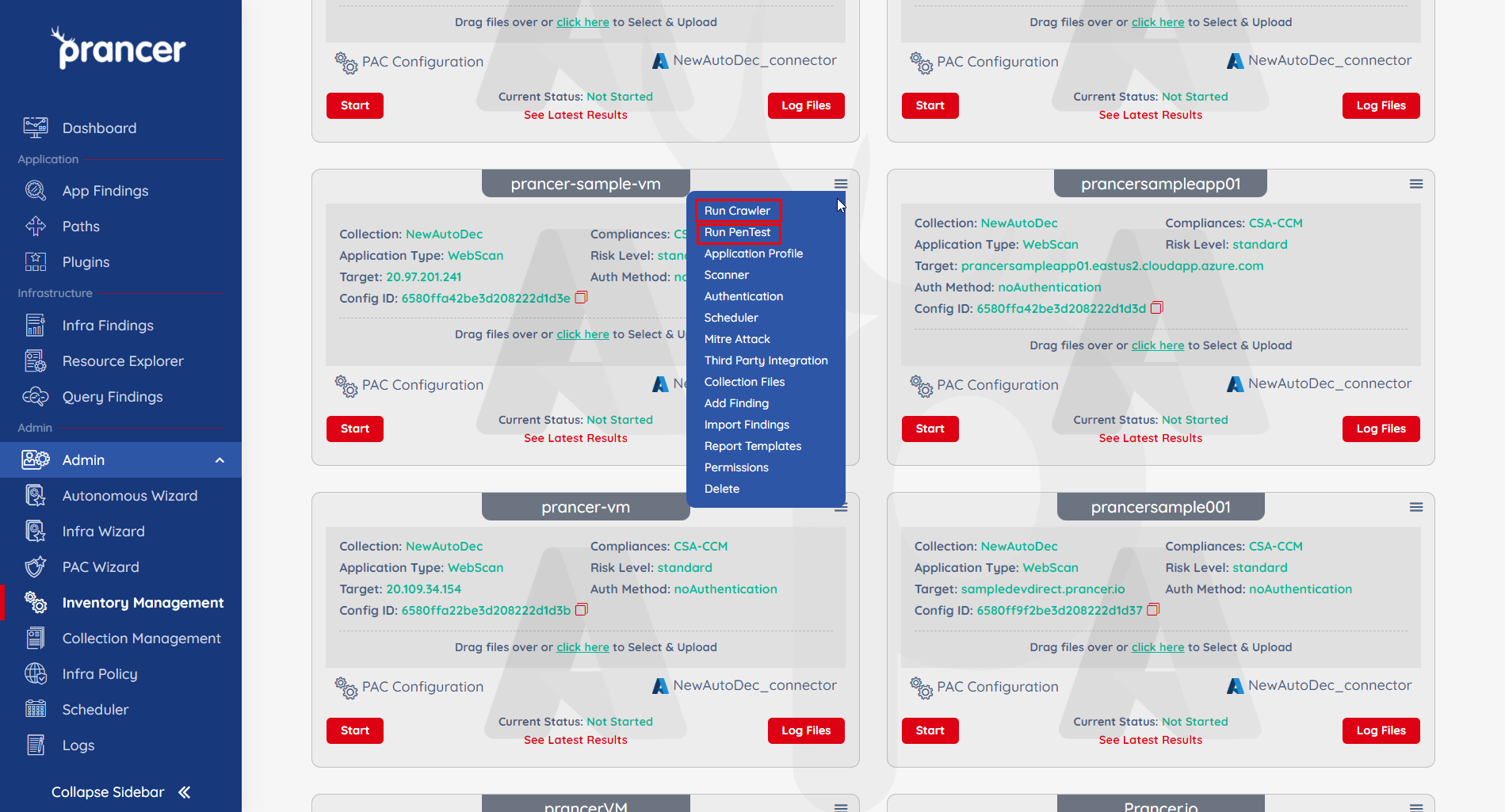Click target 20.97.201.241
This screenshot has width=1505, height=812.
coord(424,277)
